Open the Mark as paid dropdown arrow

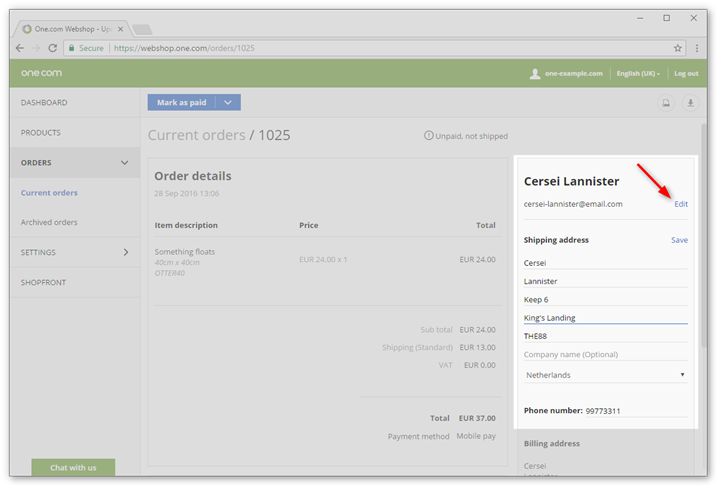coord(228,103)
